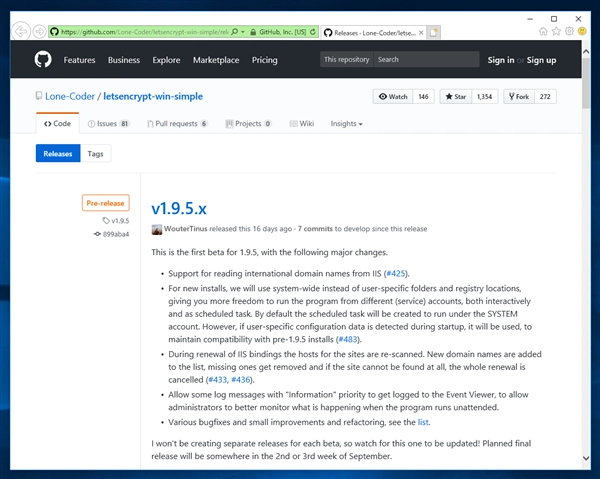
Task: Open the Pull requests tab
Action: 178,124
